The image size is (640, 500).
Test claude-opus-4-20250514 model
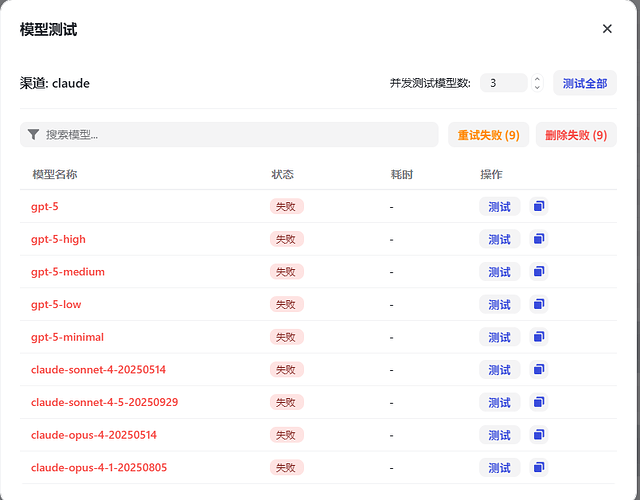pyautogui.click(x=500, y=435)
